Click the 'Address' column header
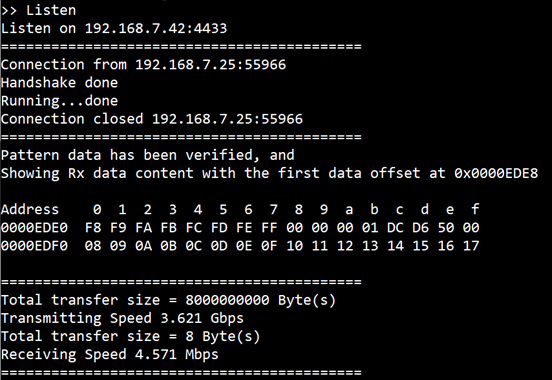Viewport: 552px width, 380px height. tap(30, 210)
